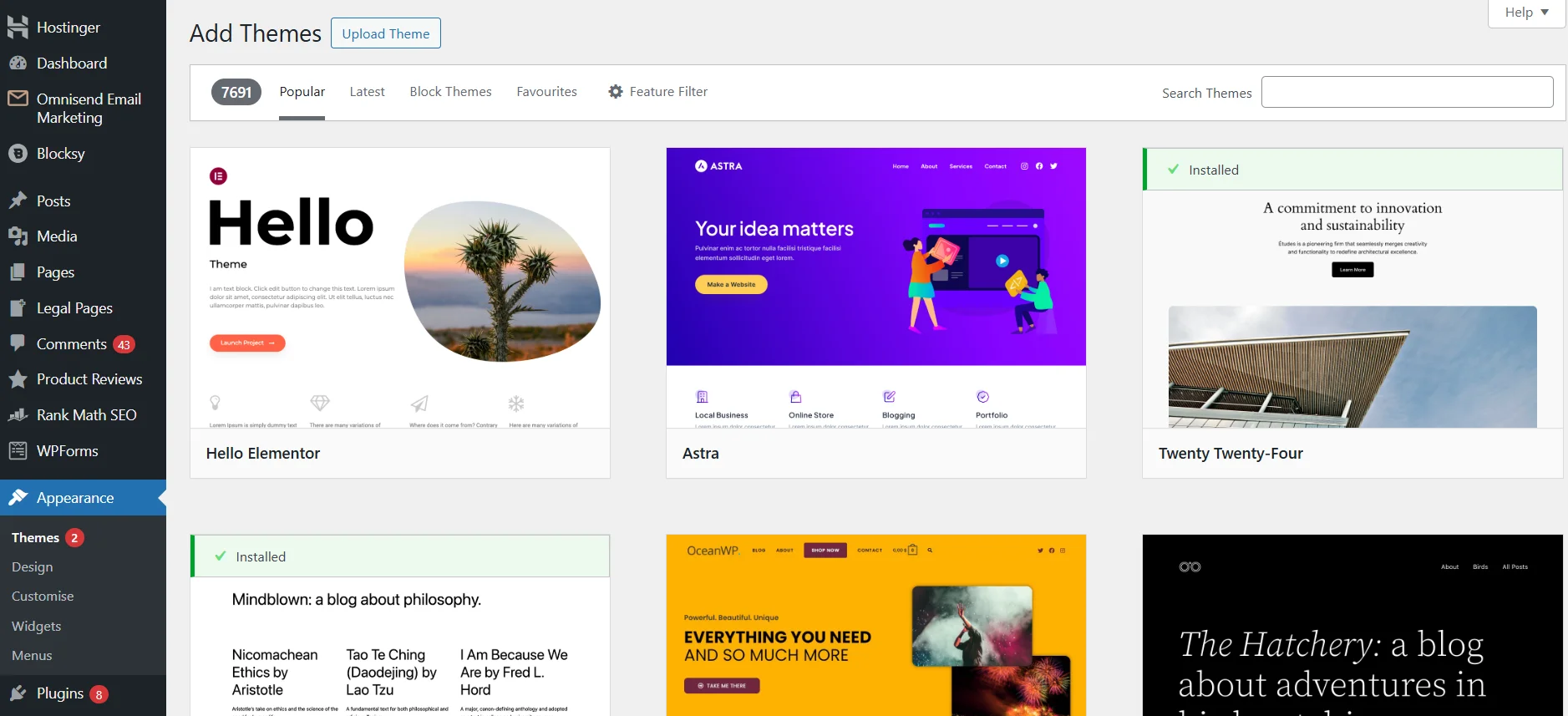Click the Hostinger logo icon in sidebar

pyautogui.click(x=18, y=28)
